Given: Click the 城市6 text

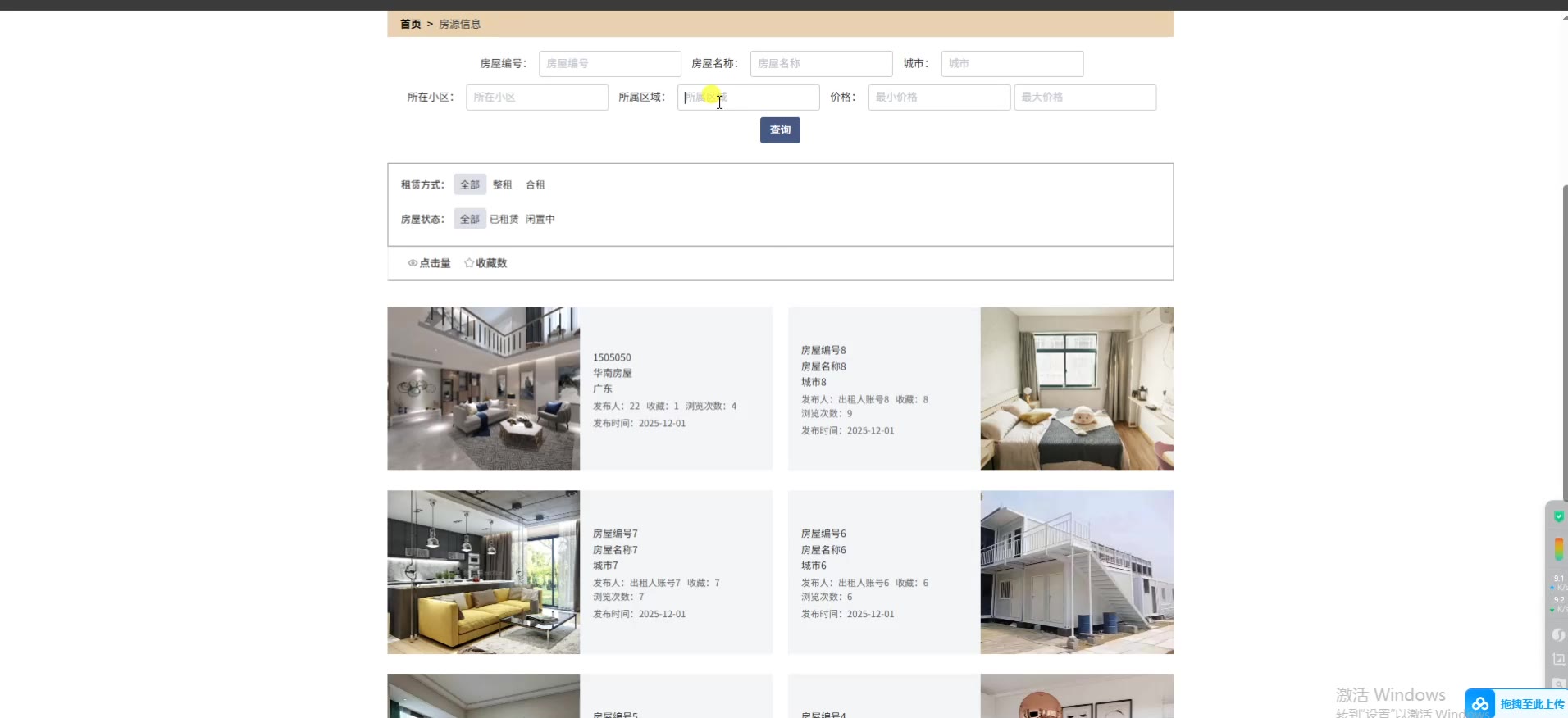Looking at the screenshot, I should (814, 566).
